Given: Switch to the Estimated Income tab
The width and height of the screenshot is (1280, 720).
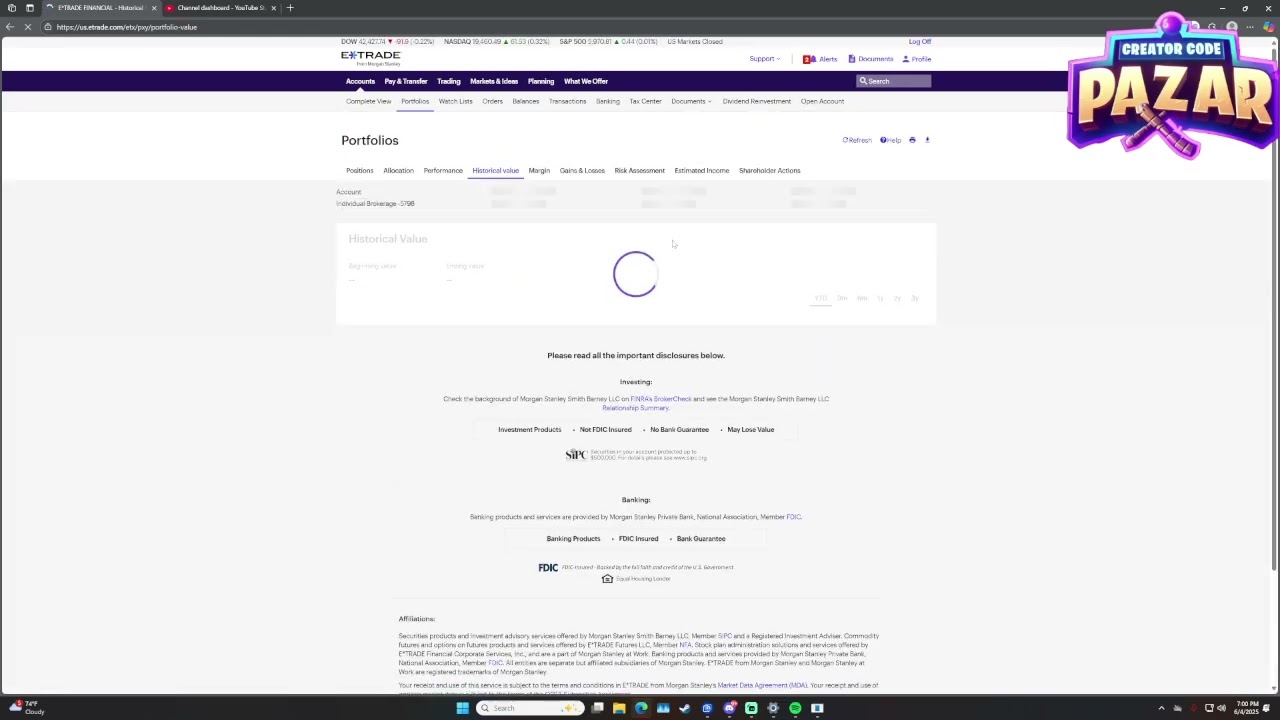Looking at the screenshot, I should [x=701, y=170].
